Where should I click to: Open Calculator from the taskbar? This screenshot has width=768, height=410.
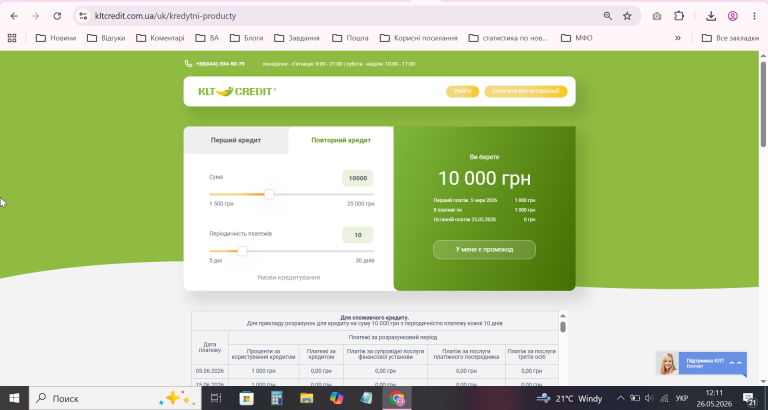277,398
